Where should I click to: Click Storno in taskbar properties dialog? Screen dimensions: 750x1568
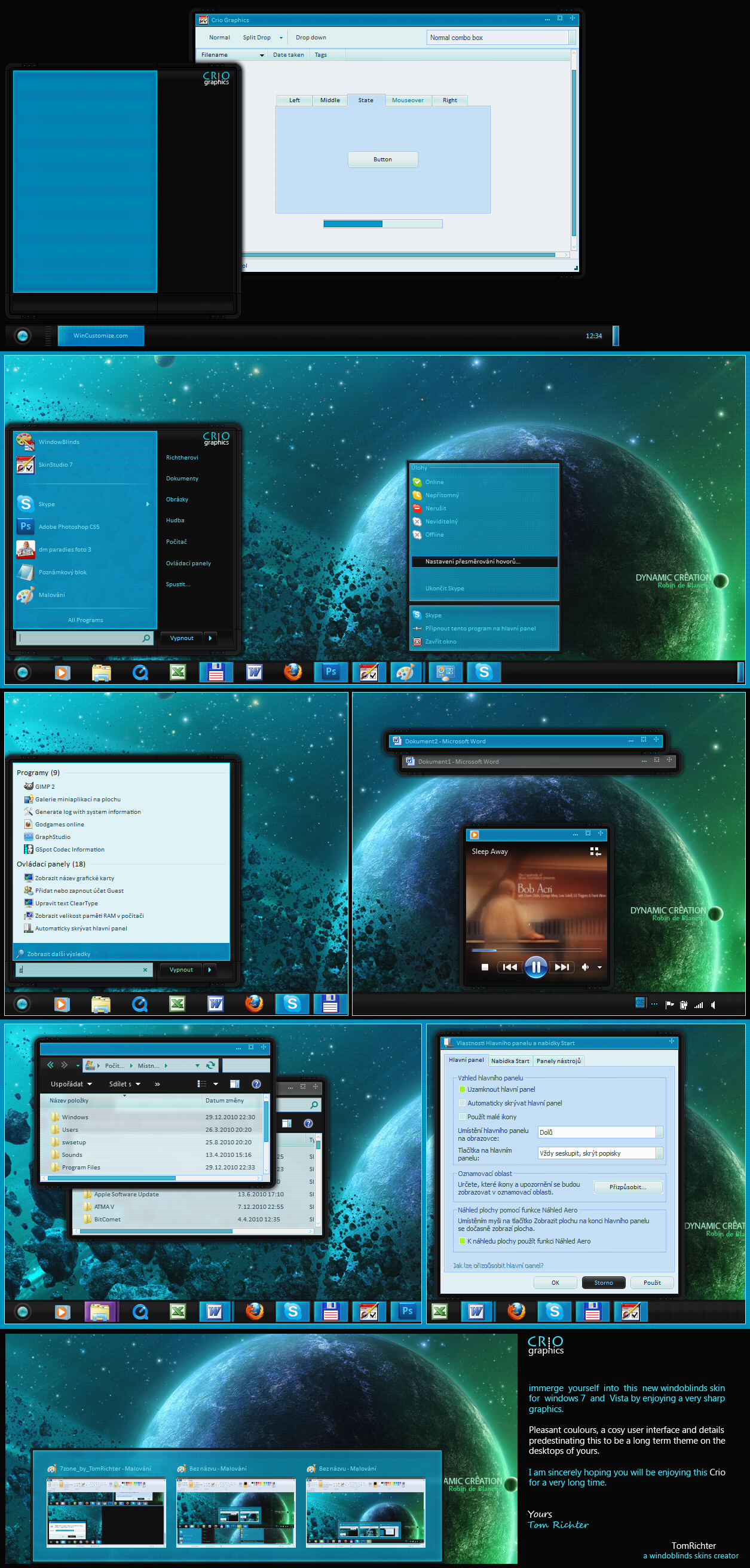[604, 1282]
